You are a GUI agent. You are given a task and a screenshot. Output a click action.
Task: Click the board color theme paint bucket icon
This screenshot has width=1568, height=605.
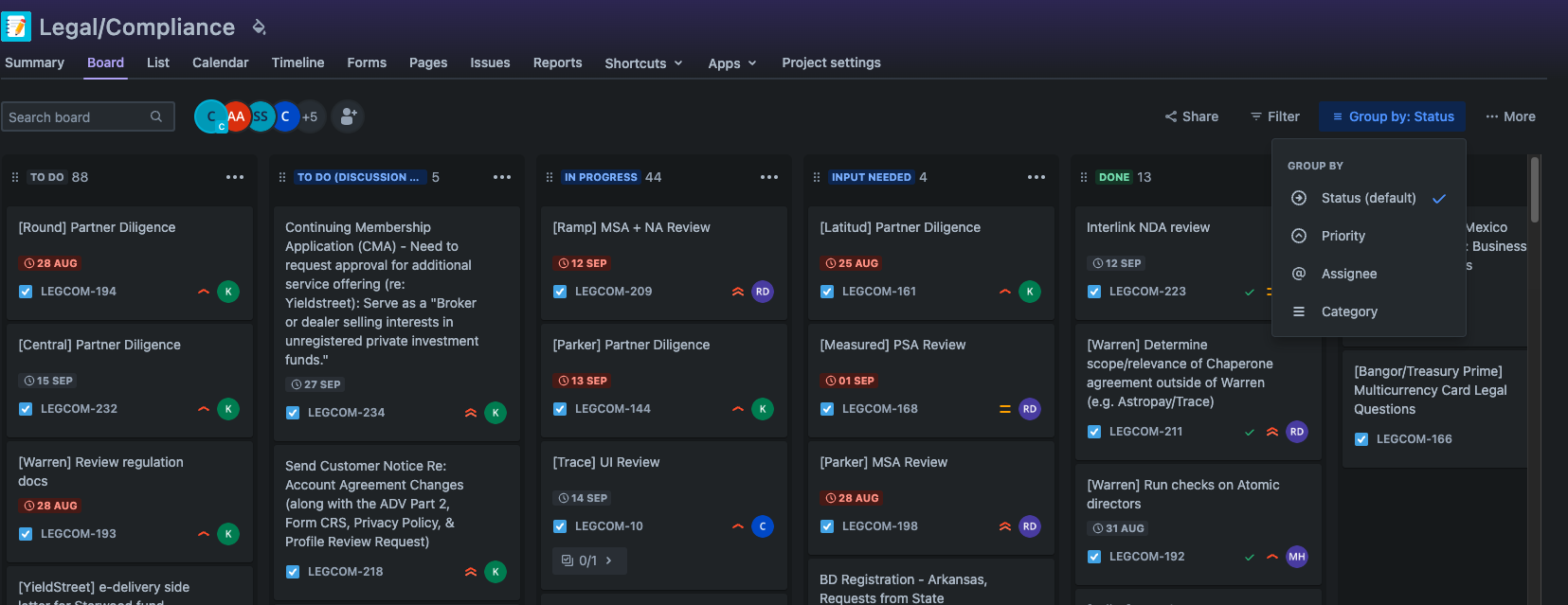click(x=259, y=27)
